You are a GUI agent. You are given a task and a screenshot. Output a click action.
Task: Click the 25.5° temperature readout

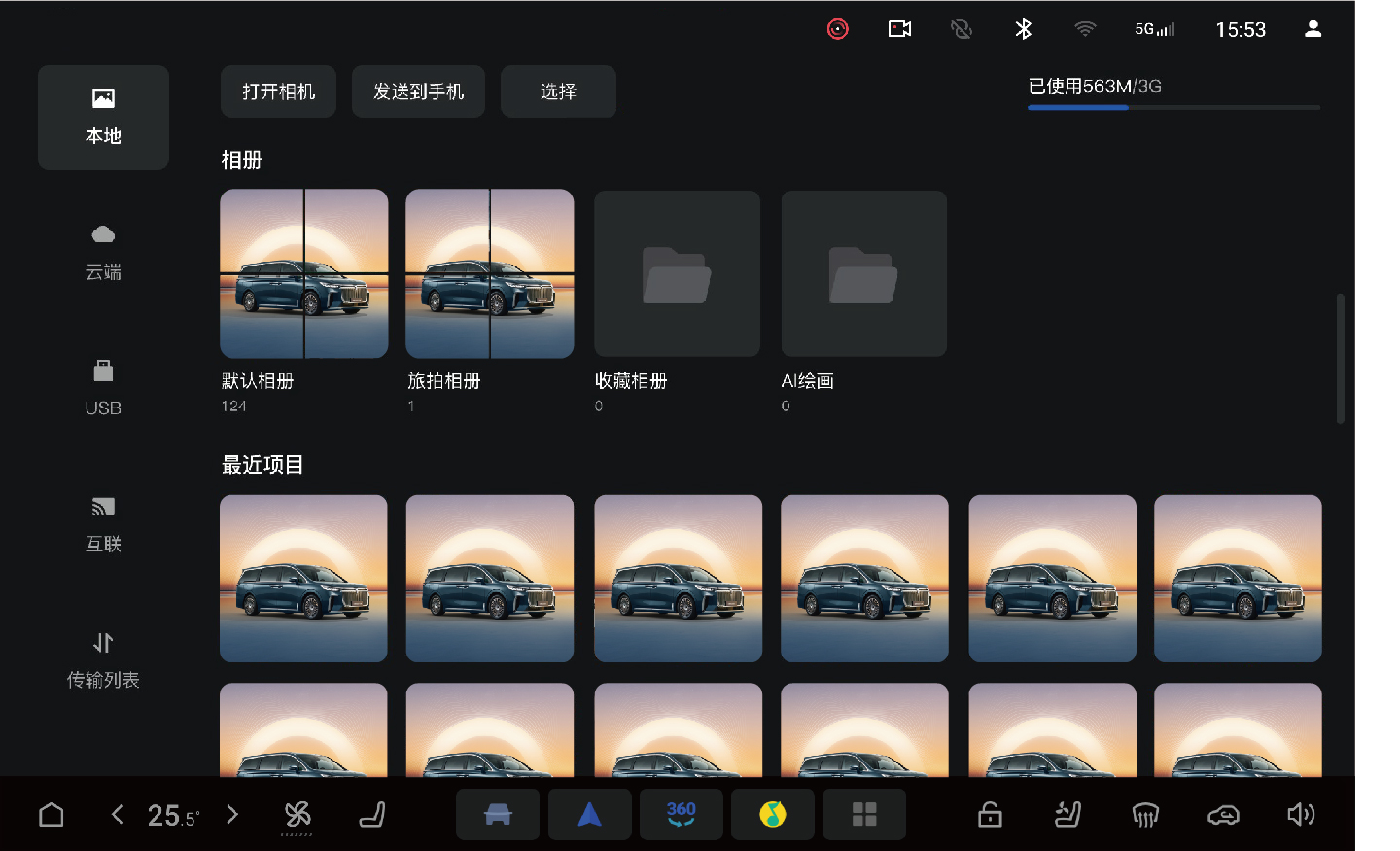173,815
